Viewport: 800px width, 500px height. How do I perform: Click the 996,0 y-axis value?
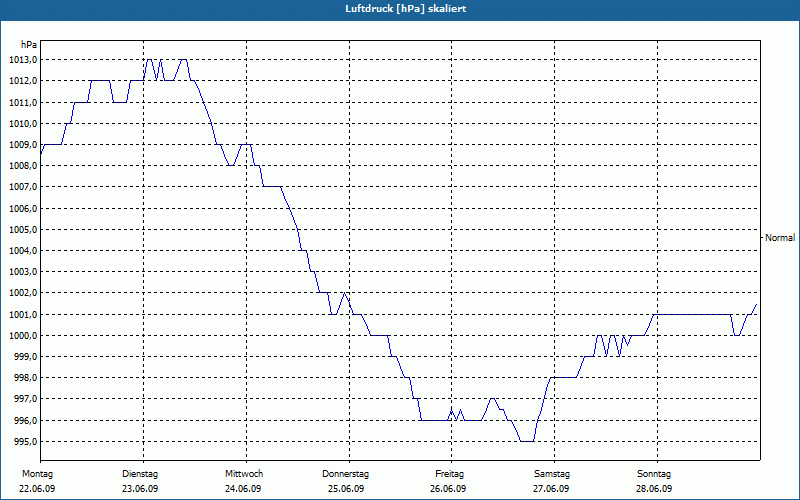coord(26,421)
